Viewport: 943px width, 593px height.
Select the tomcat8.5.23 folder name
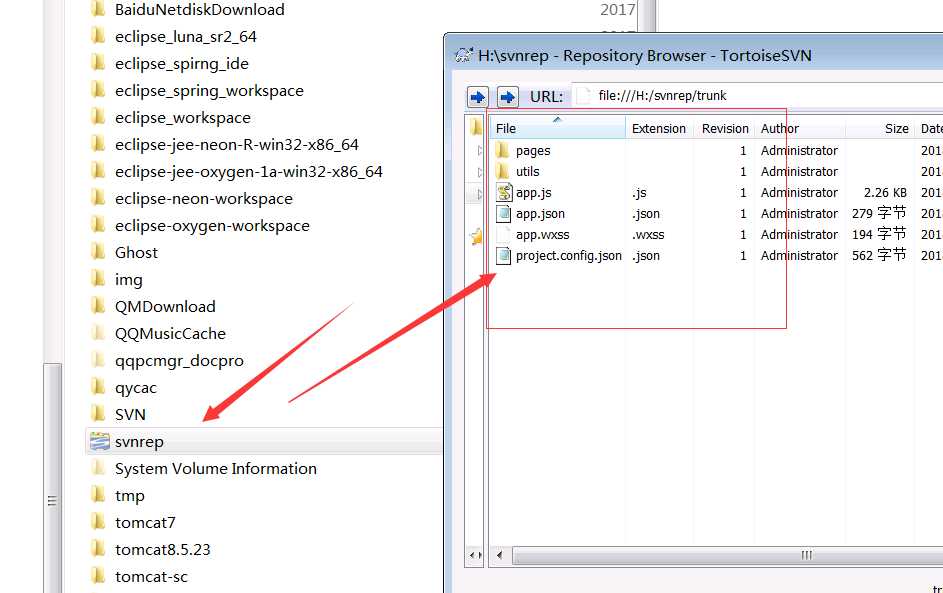tap(162, 550)
